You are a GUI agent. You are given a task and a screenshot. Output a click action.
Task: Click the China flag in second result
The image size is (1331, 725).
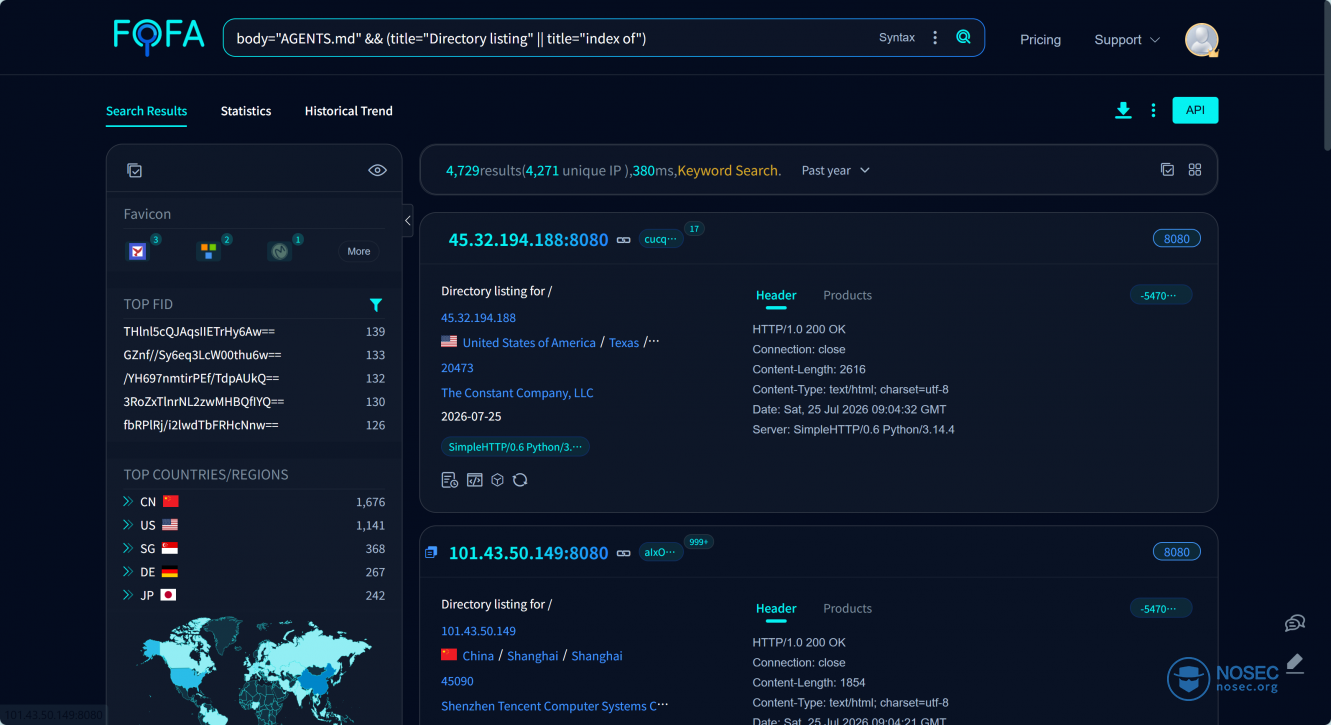[x=449, y=655]
